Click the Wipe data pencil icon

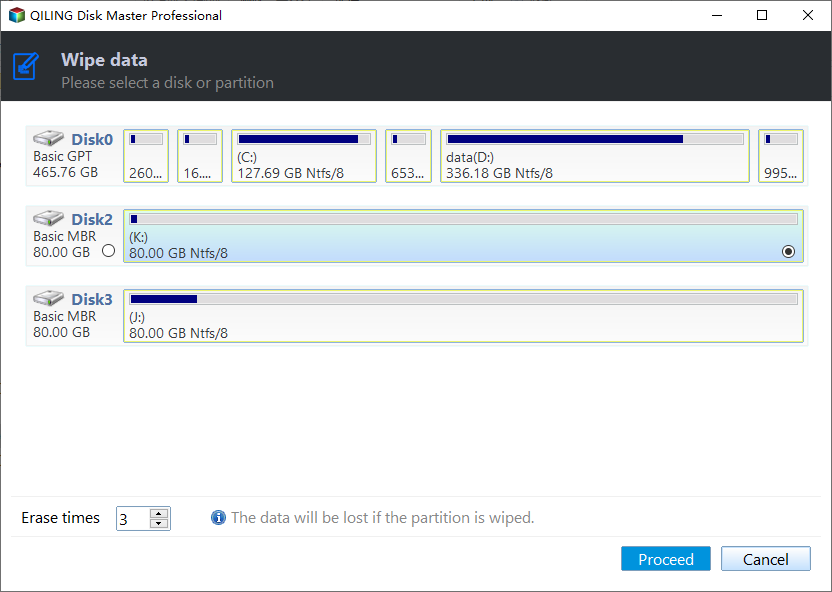click(26, 66)
